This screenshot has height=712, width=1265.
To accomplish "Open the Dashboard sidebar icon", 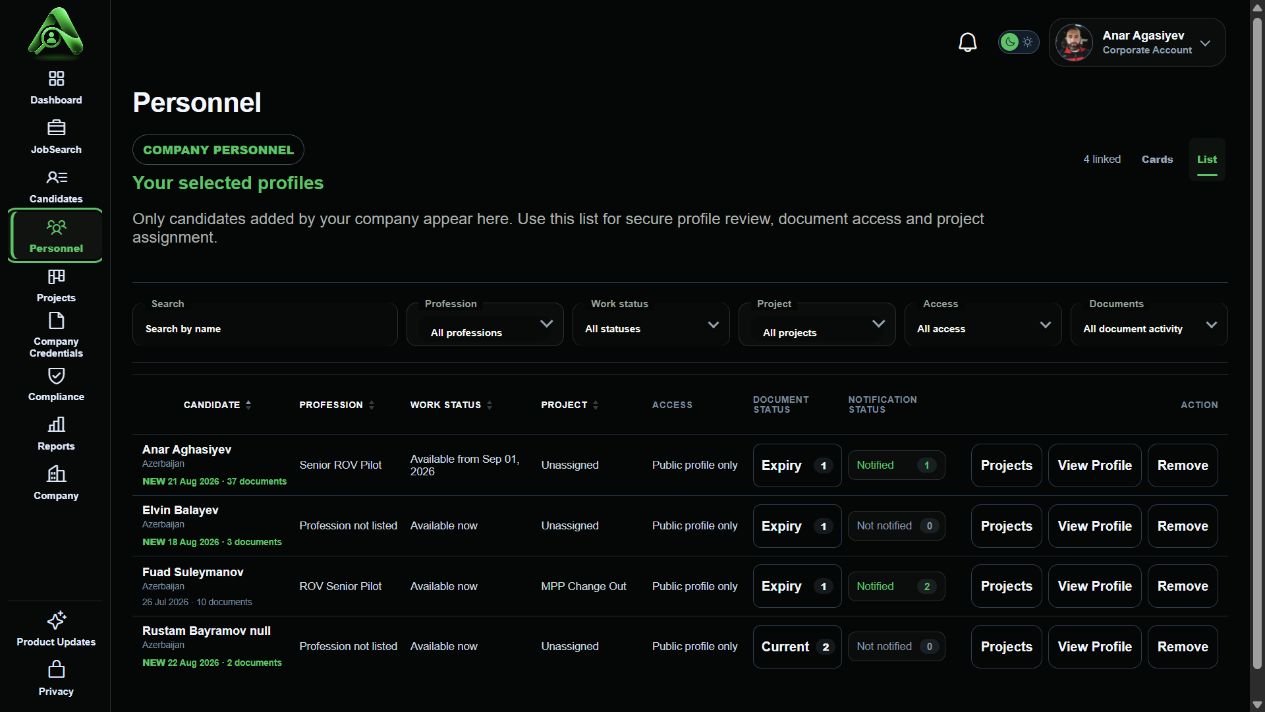I will (56, 78).
